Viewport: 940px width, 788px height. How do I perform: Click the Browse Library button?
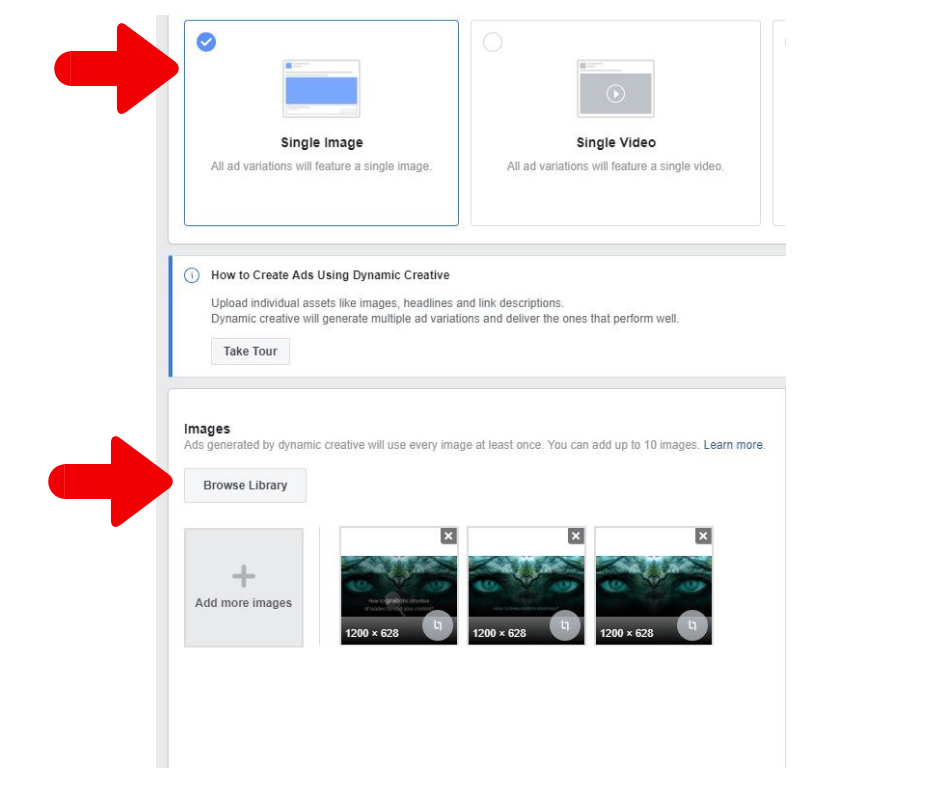click(245, 485)
